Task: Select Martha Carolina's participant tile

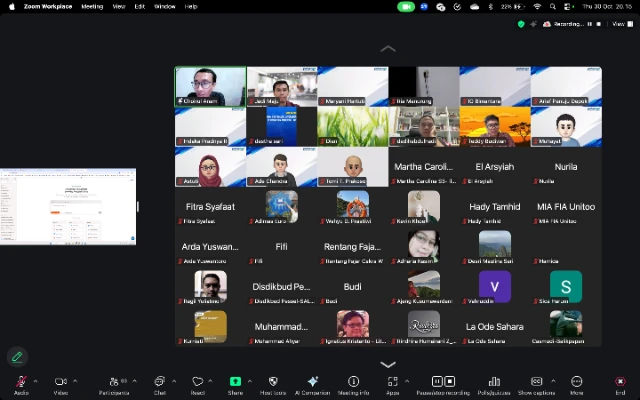Action: tap(424, 167)
